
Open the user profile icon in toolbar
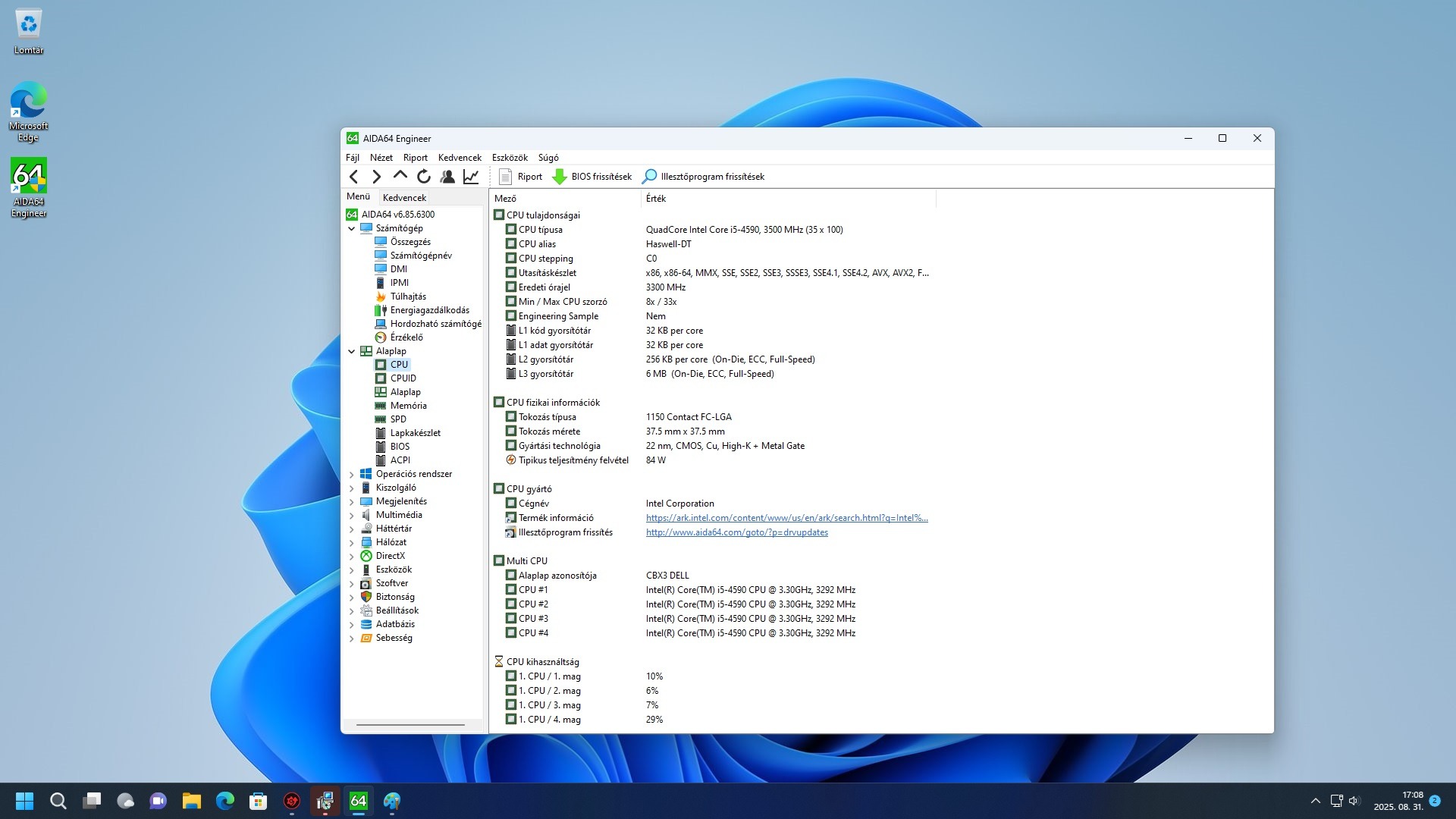pyautogui.click(x=447, y=177)
